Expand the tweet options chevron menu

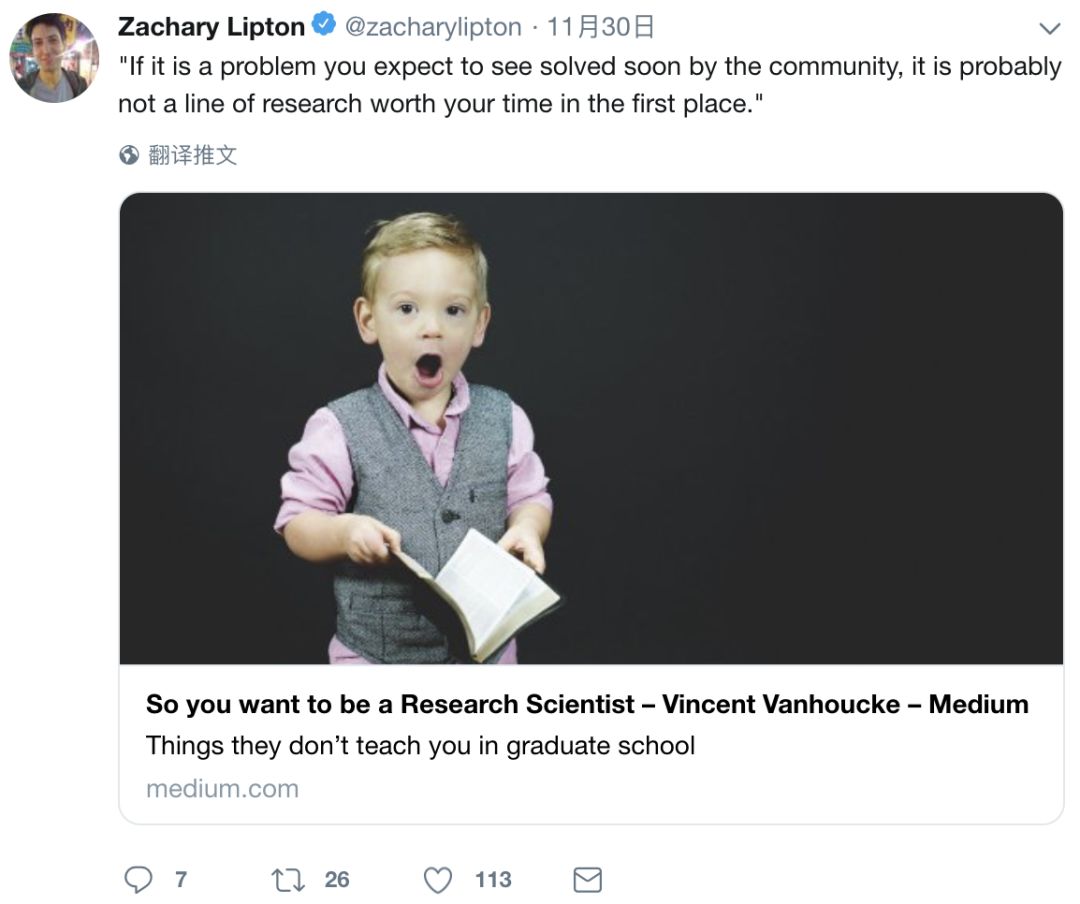click(x=1049, y=28)
